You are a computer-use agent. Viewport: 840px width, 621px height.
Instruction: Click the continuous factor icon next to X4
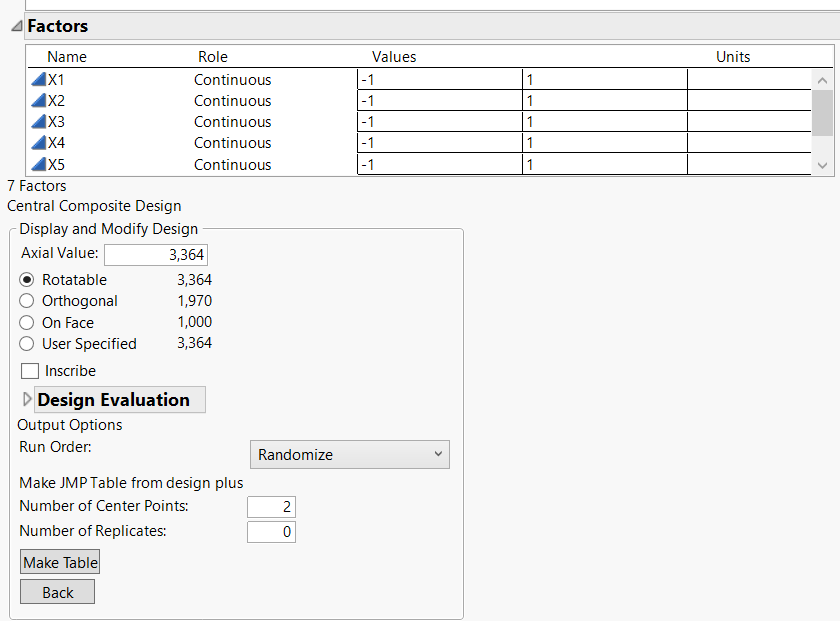(x=39, y=143)
